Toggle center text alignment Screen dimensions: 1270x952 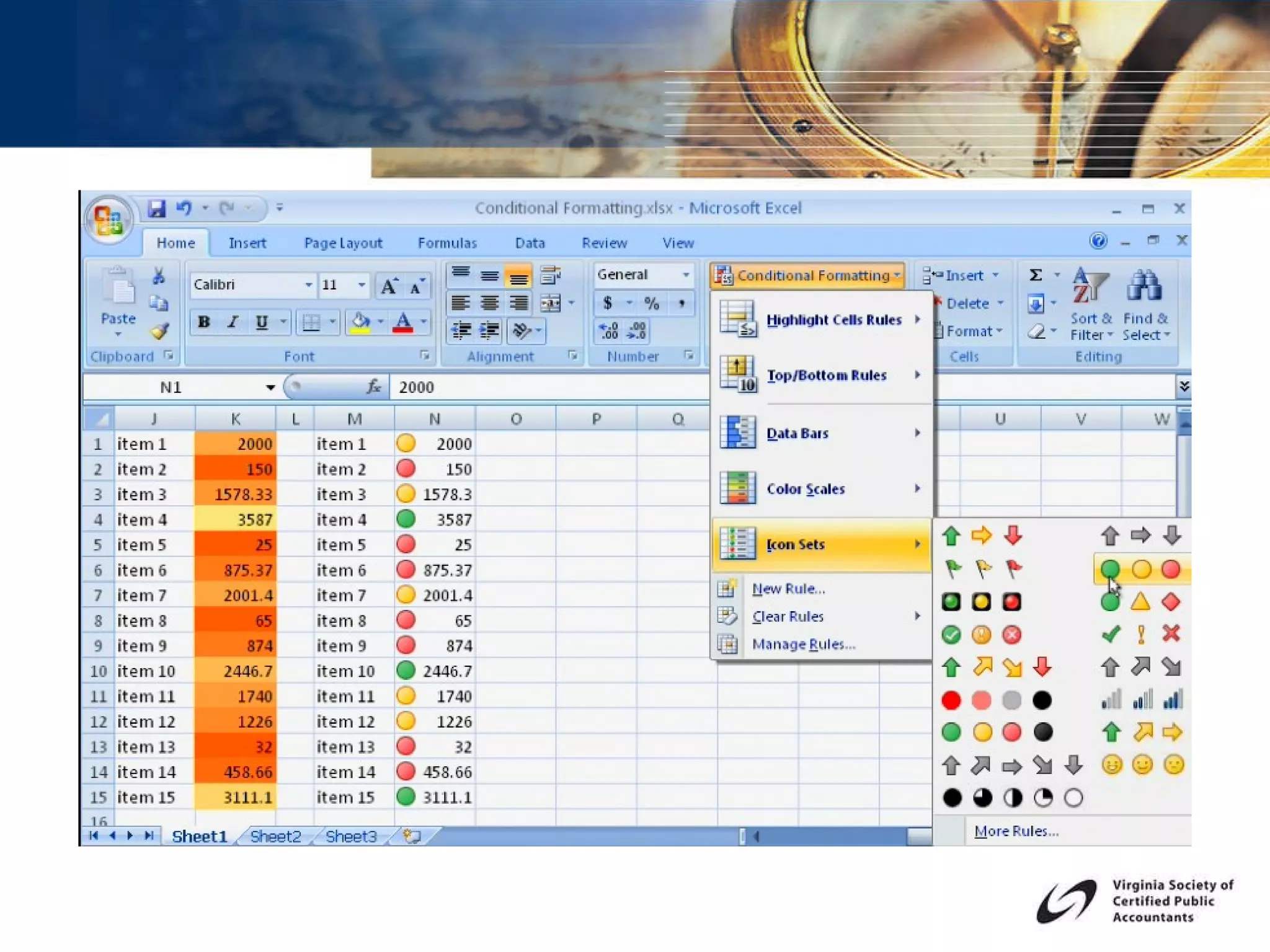tap(490, 303)
